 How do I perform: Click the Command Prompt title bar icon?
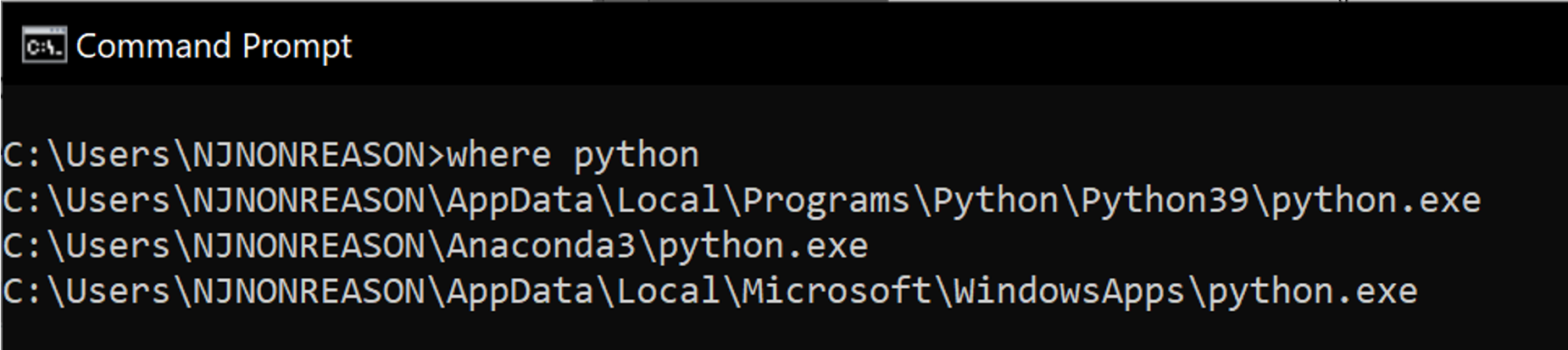tap(44, 46)
